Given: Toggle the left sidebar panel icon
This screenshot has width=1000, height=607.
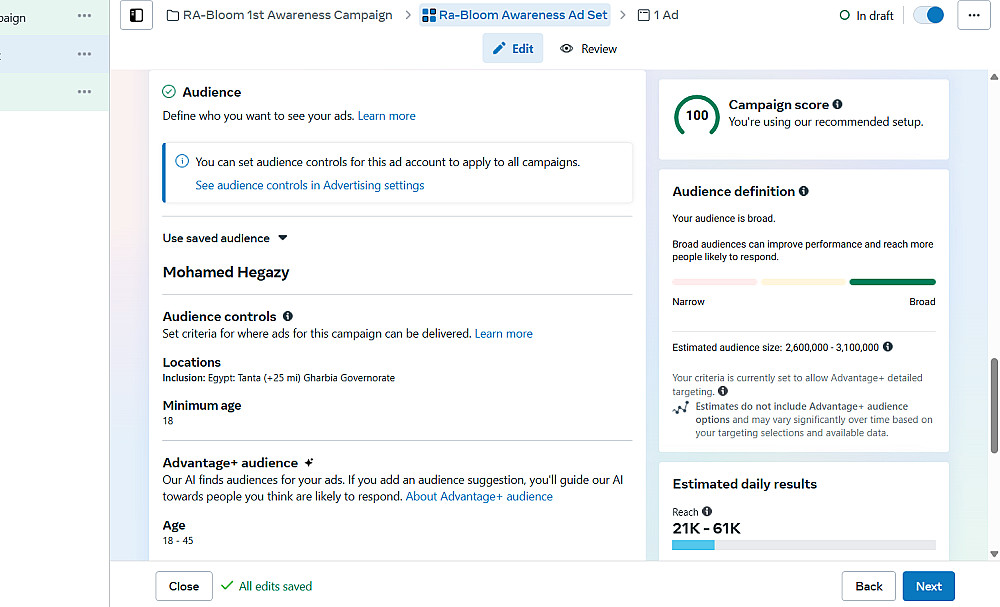Looking at the screenshot, I should point(137,15).
